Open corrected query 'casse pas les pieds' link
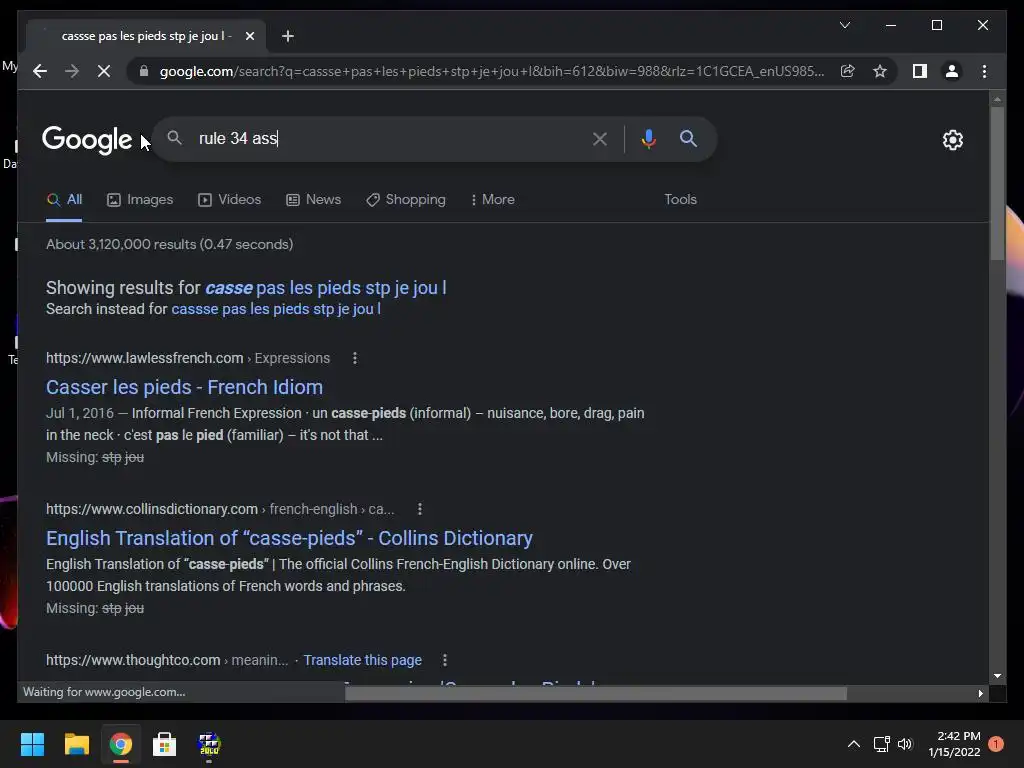 click(x=326, y=287)
